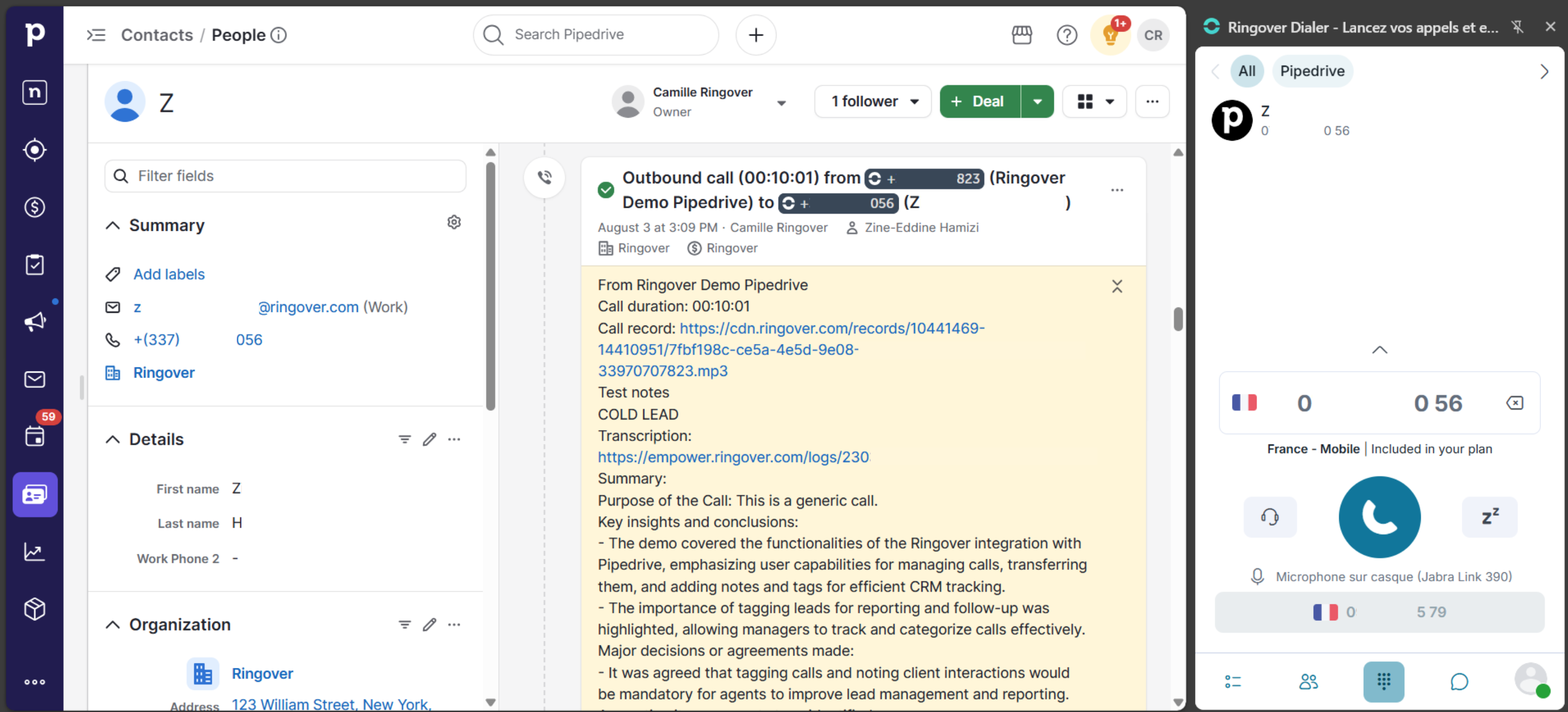
Task: Open Ringover chat messages icon
Action: tap(1458, 681)
